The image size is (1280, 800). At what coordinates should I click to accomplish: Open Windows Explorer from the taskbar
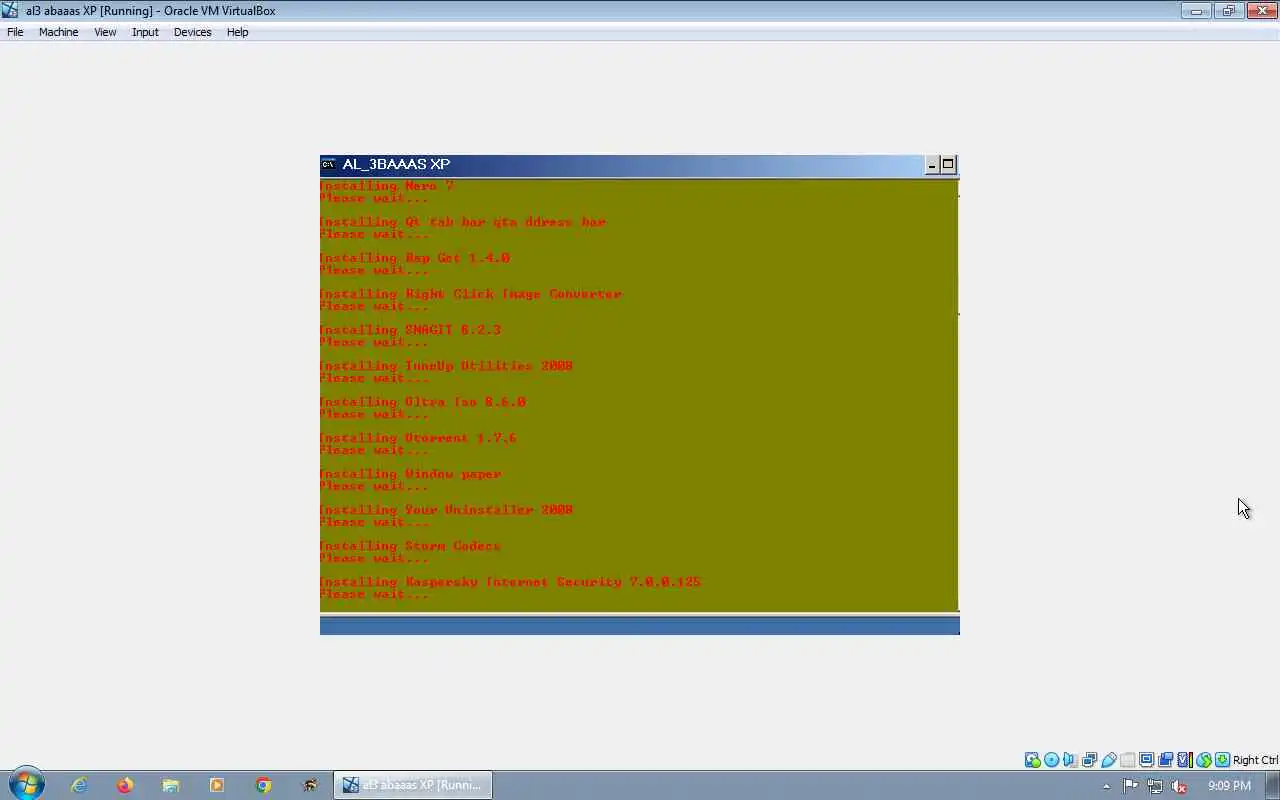click(x=171, y=785)
